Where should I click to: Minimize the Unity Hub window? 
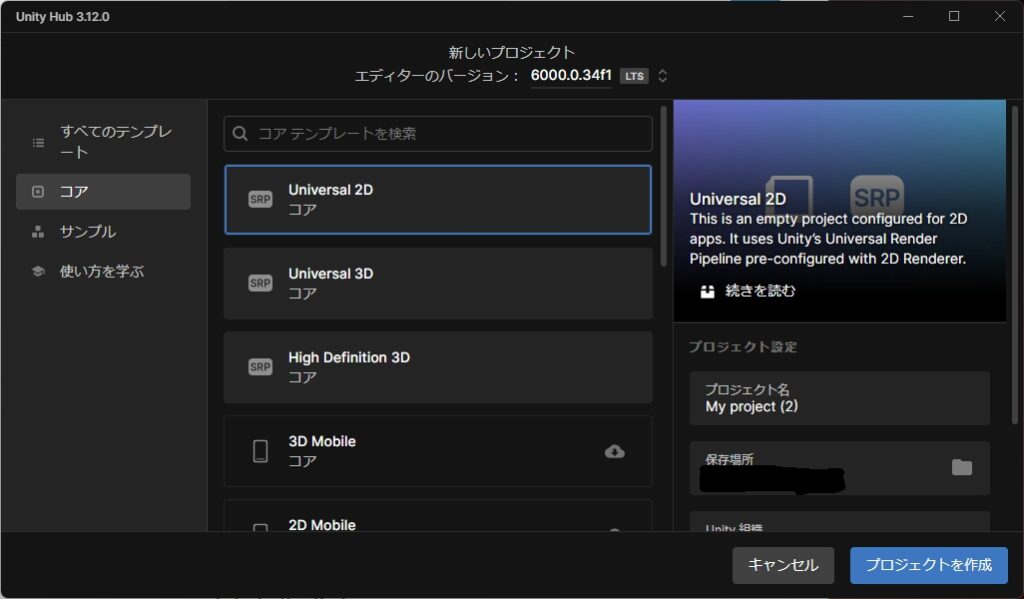[x=908, y=16]
